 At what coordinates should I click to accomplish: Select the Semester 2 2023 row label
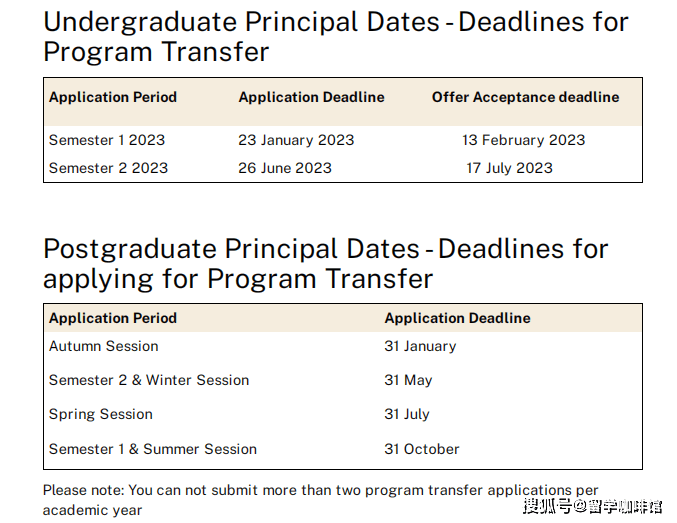pos(108,168)
